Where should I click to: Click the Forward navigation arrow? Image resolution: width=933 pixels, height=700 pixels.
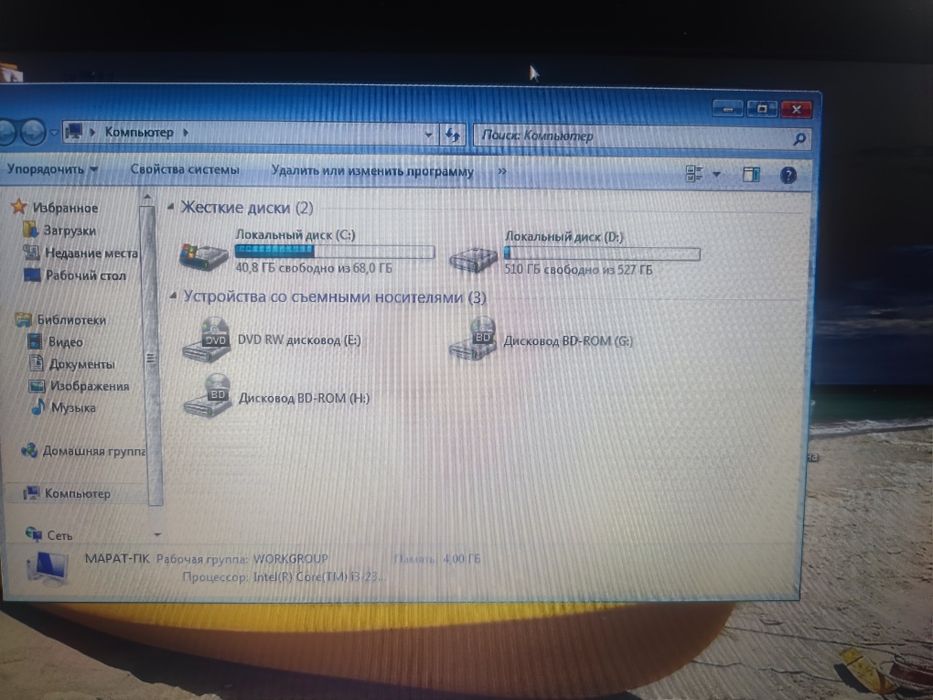(x=33, y=132)
